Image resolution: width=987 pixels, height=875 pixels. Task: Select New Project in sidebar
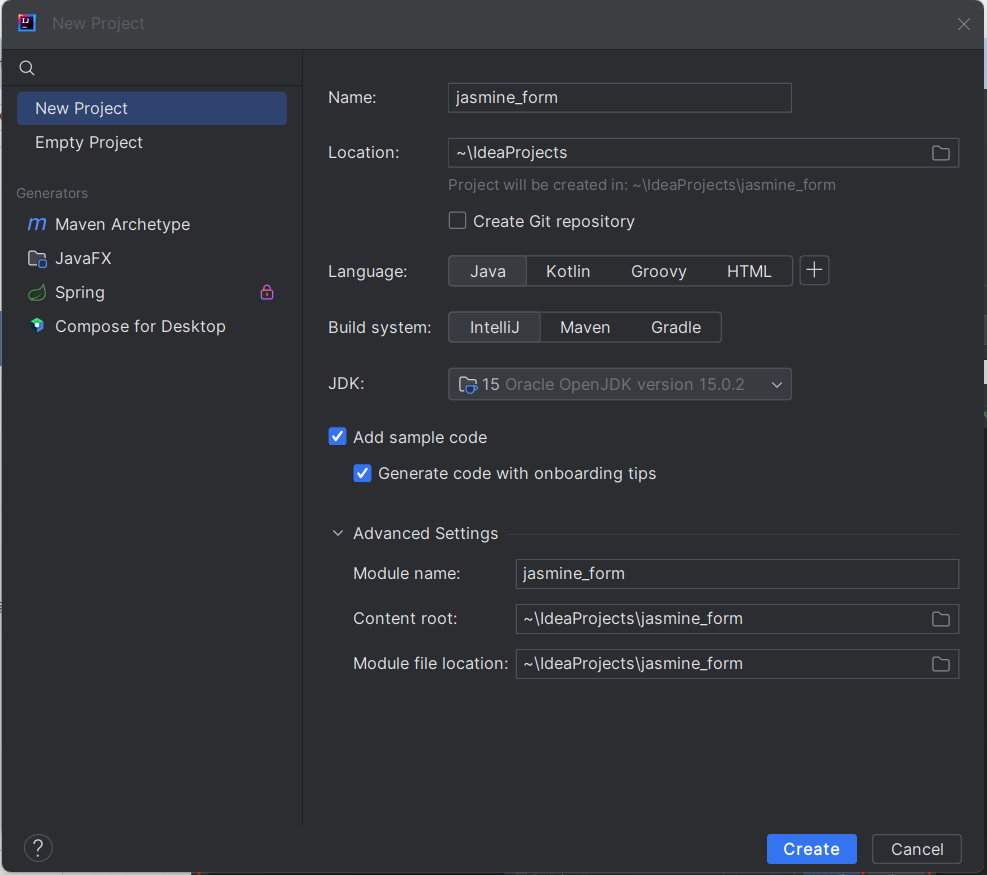coord(152,108)
